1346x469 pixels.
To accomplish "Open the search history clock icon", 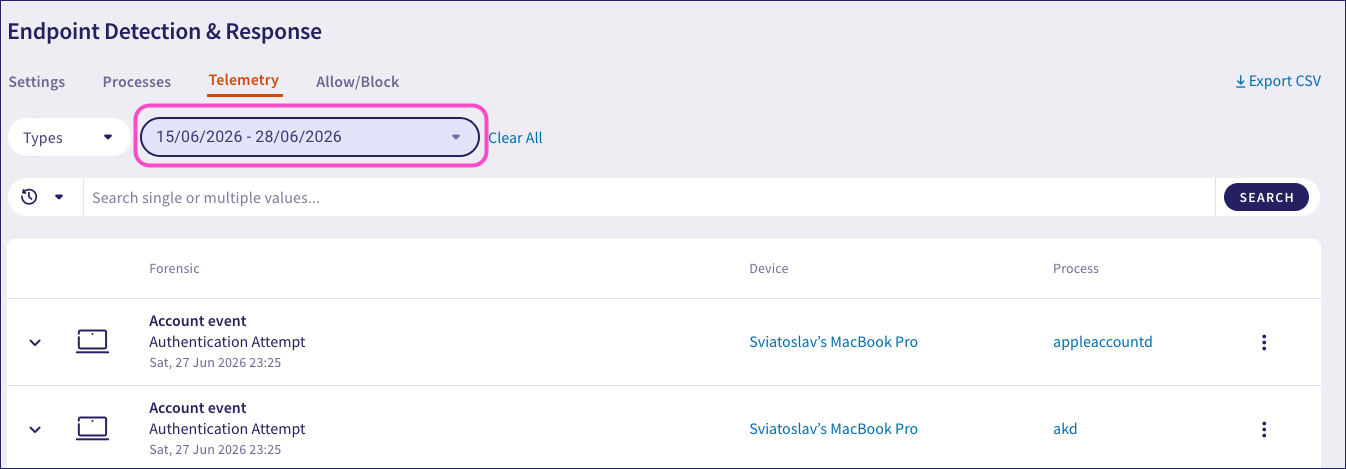I will click(29, 197).
